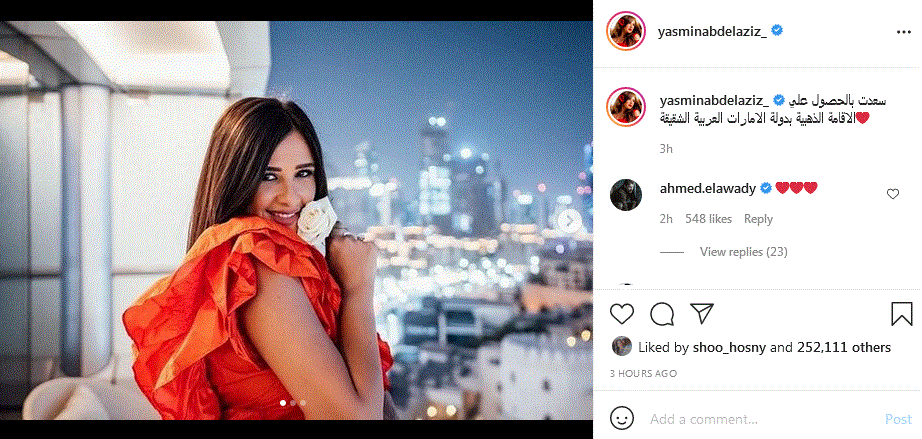
Task: Open the comment bubble icon
Action: point(662,314)
